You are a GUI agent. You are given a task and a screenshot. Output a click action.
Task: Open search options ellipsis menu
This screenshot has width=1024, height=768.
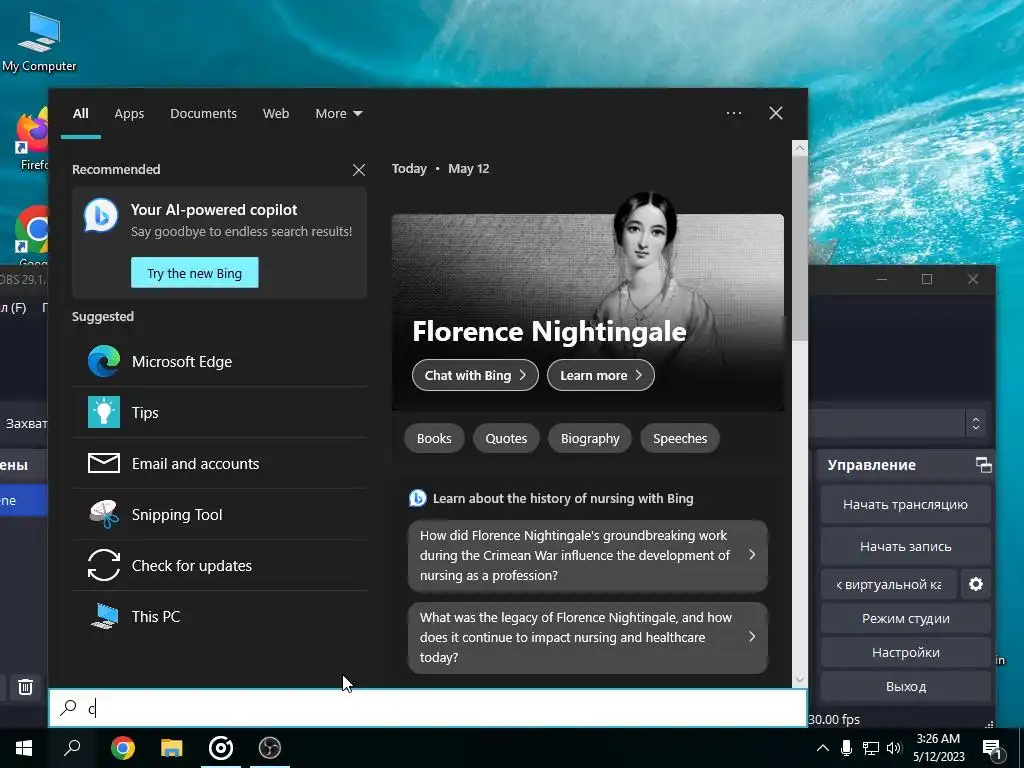click(x=733, y=113)
